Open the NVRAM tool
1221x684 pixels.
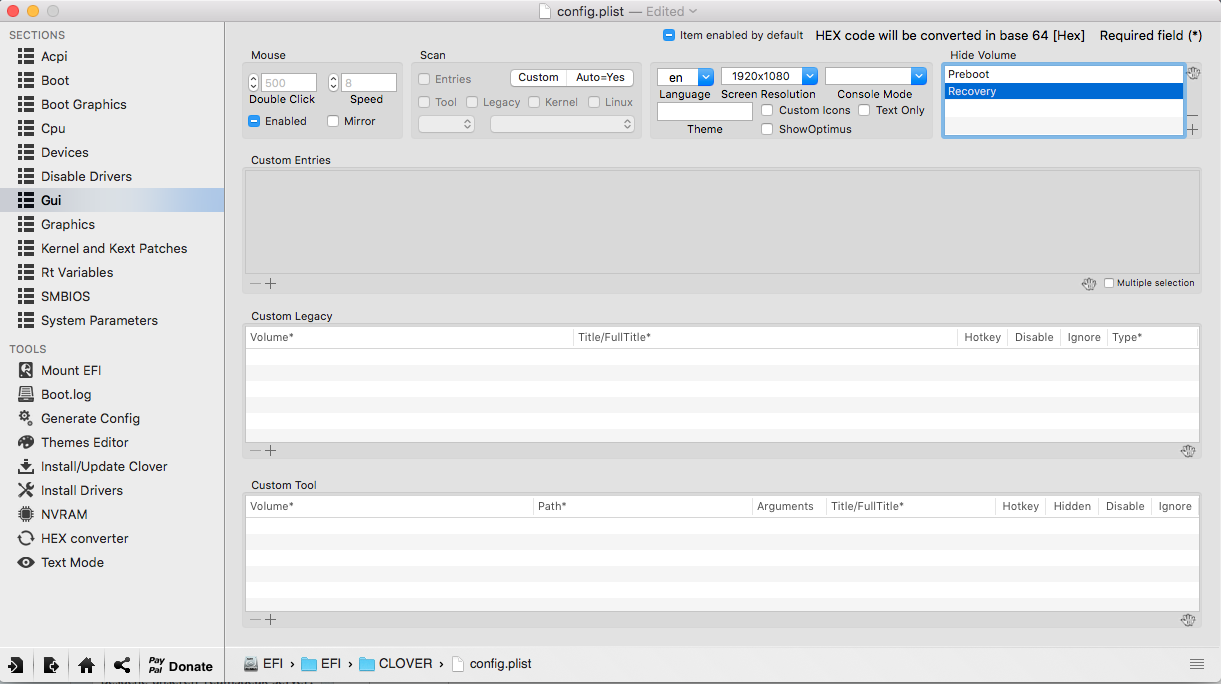pos(63,514)
